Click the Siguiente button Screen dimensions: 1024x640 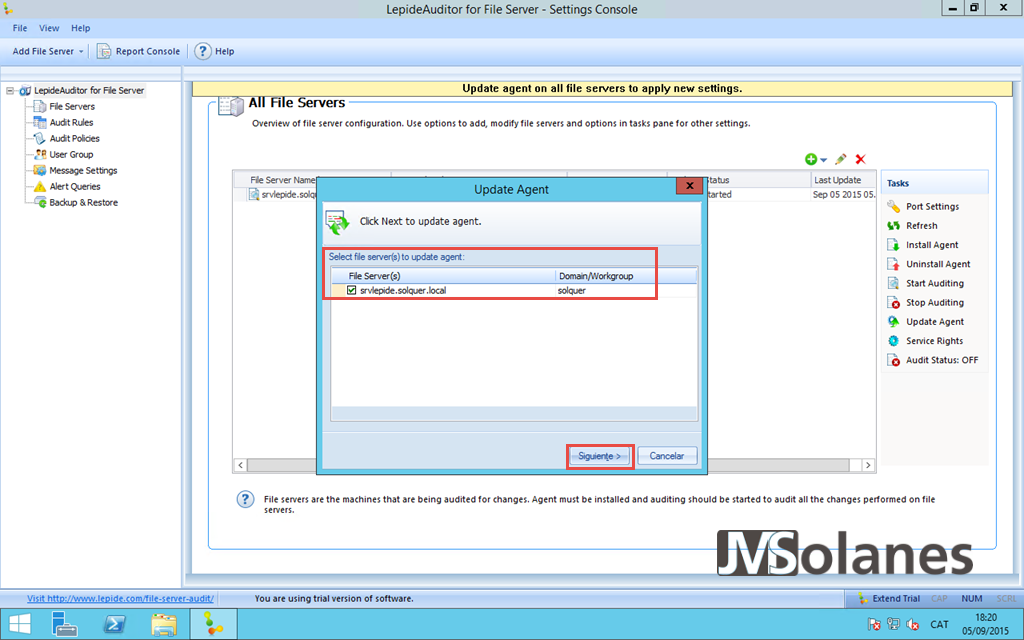tap(600, 456)
